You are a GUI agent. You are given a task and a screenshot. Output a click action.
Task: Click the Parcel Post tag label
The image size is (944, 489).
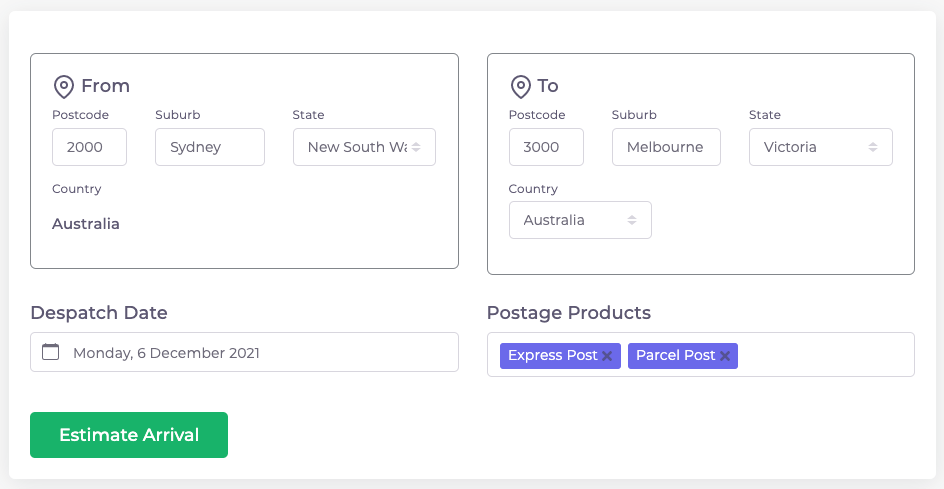[675, 355]
